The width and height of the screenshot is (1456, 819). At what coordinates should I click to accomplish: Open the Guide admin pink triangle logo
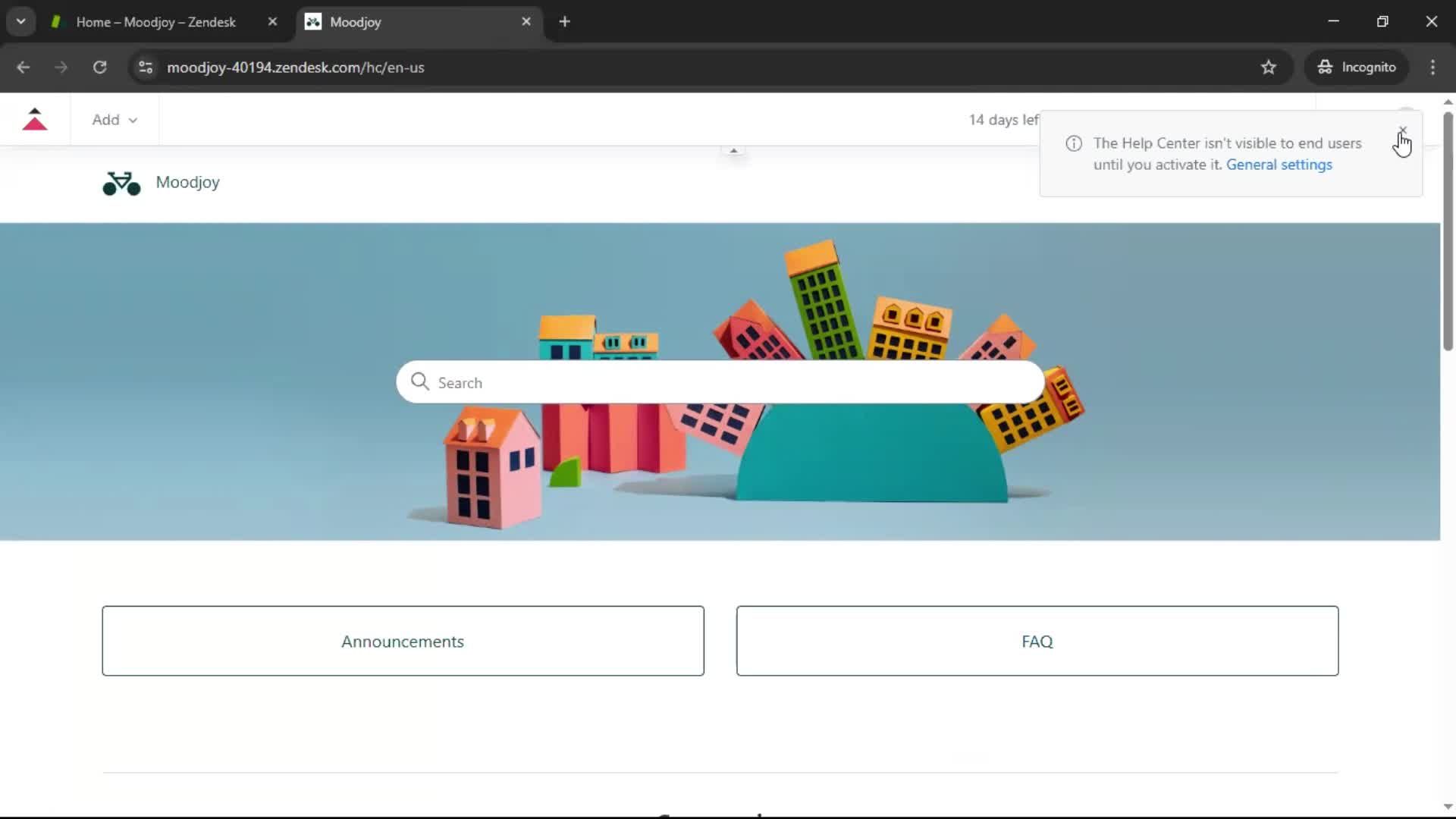35,119
